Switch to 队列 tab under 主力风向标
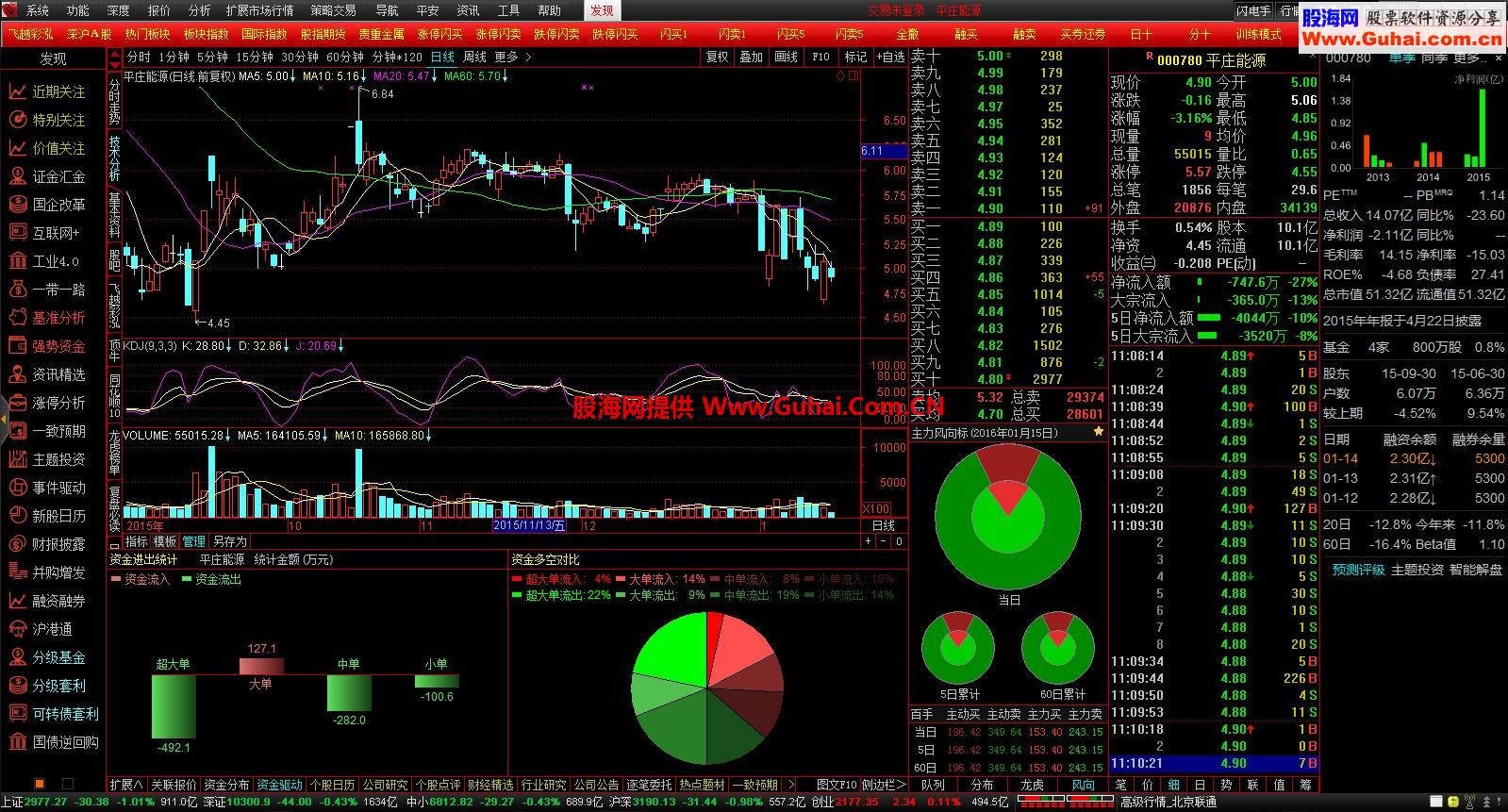The image size is (1508, 812). [x=933, y=785]
